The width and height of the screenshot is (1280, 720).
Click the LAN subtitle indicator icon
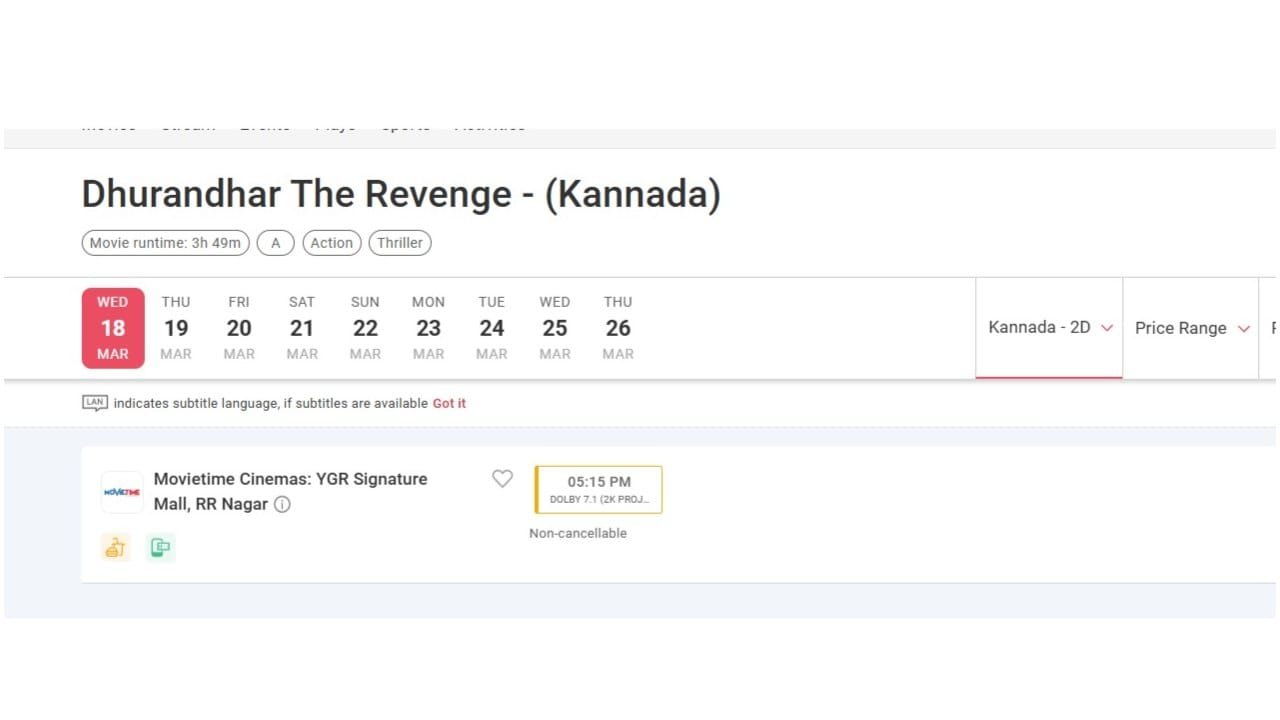[x=94, y=403]
